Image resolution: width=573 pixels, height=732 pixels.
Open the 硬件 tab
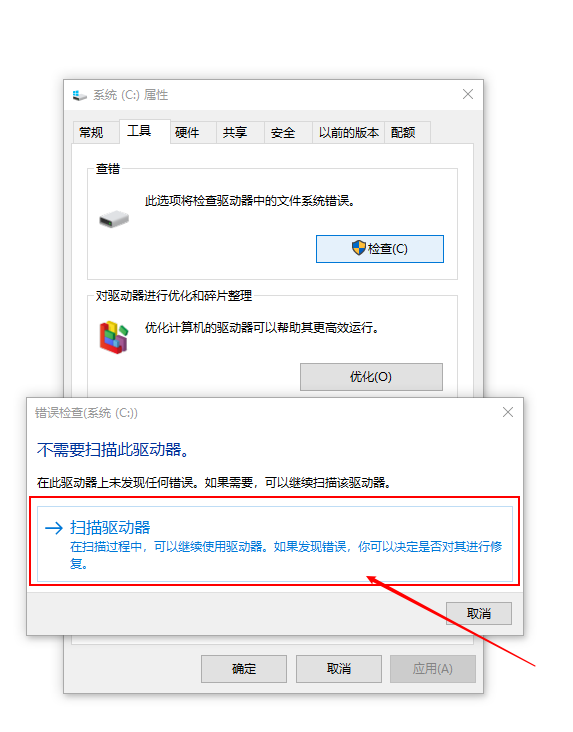tap(187, 133)
